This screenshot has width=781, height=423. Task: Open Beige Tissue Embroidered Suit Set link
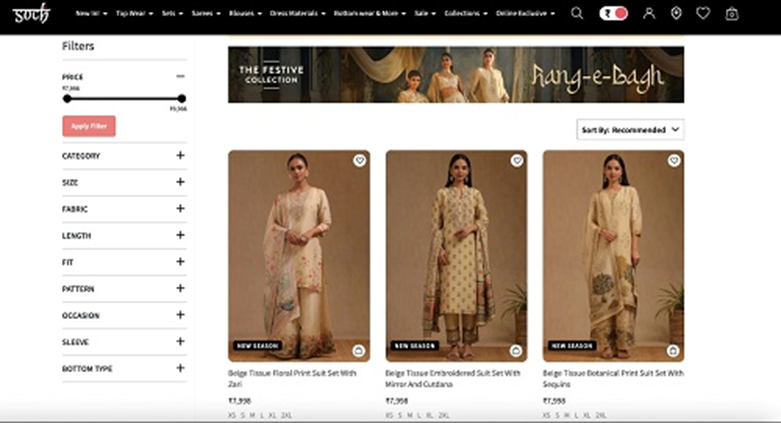coord(452,378)
